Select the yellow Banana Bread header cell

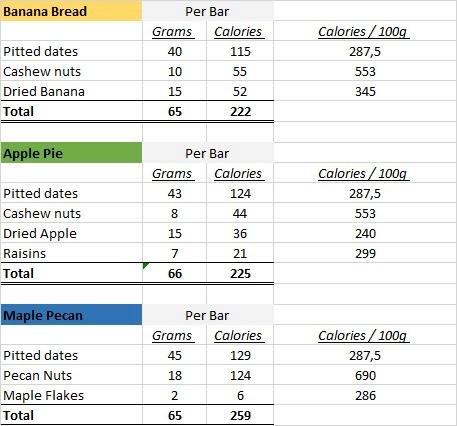71,11
